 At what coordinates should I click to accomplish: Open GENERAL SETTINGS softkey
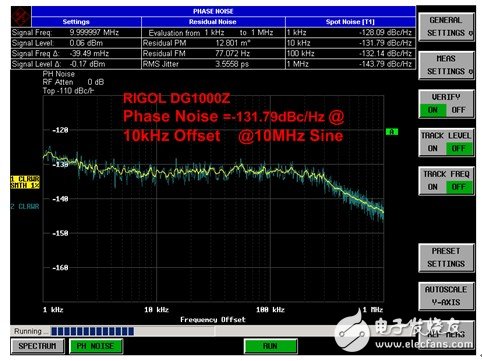pyautogui.click(x=446, y=27)
